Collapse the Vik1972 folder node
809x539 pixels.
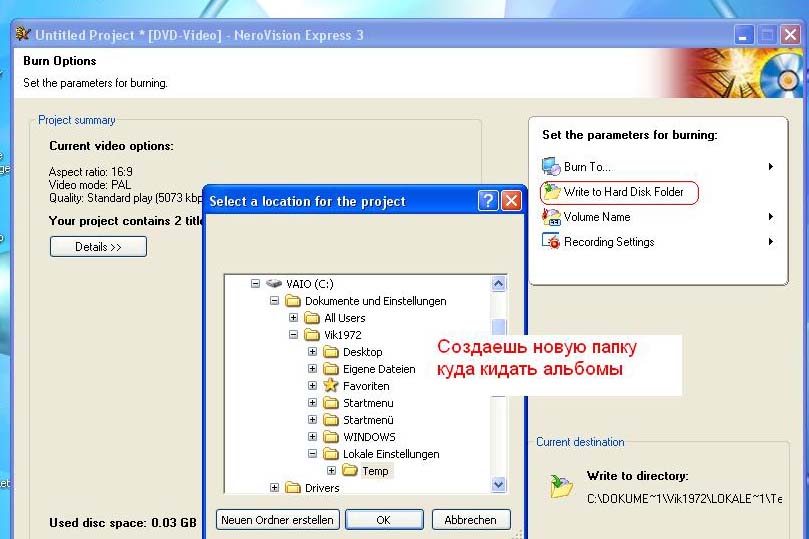point(294,335)
